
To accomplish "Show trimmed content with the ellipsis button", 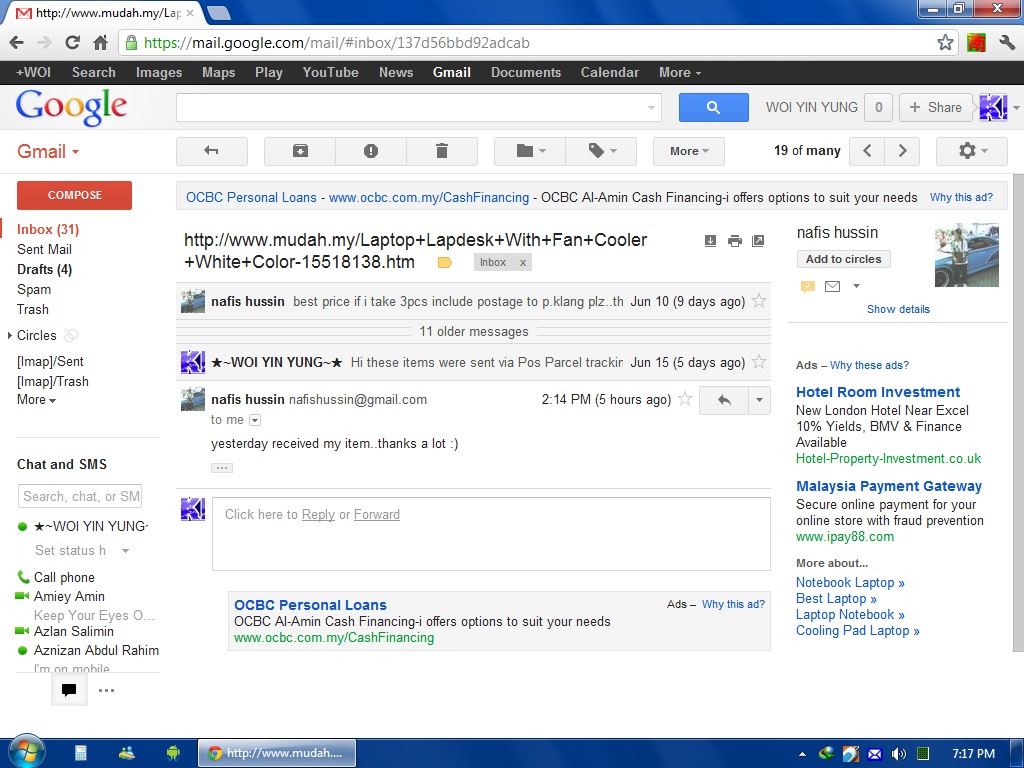I will click(222, 468).
